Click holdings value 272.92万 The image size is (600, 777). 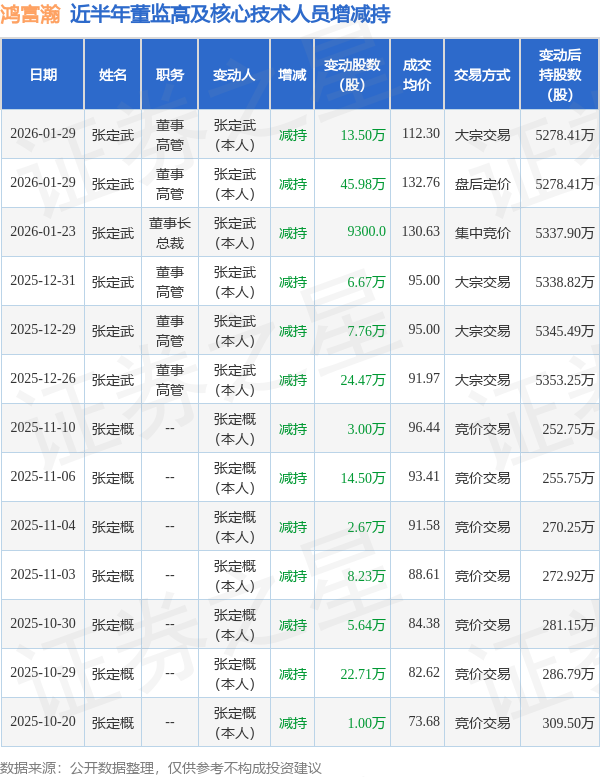(568, 576)
